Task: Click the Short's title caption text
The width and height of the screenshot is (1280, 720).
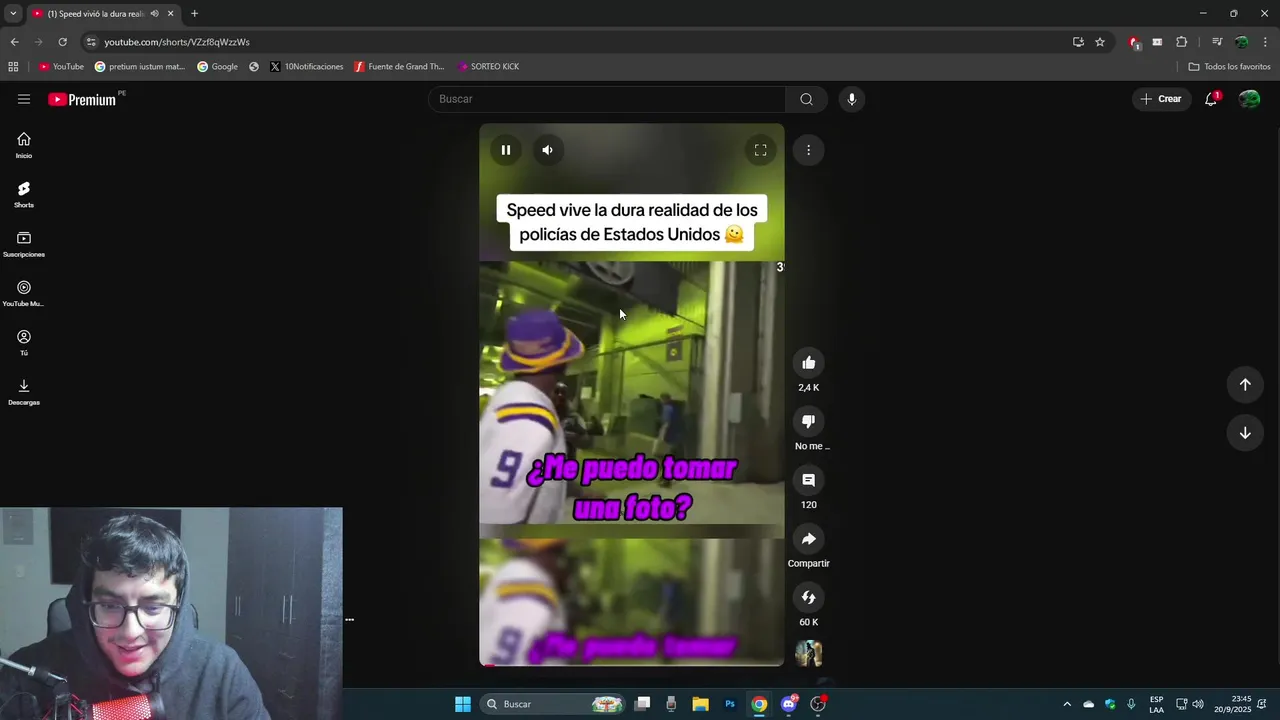Action: (x=632, y=222)
